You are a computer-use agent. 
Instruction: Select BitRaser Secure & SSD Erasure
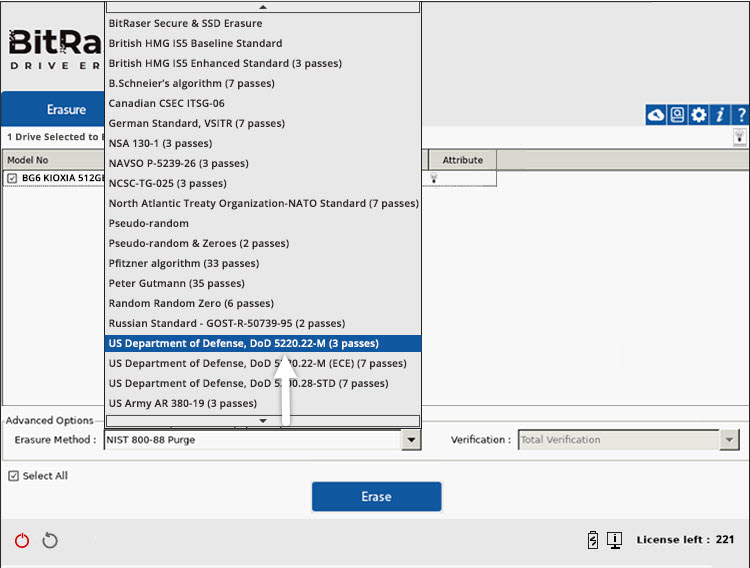tap(263, 23)
